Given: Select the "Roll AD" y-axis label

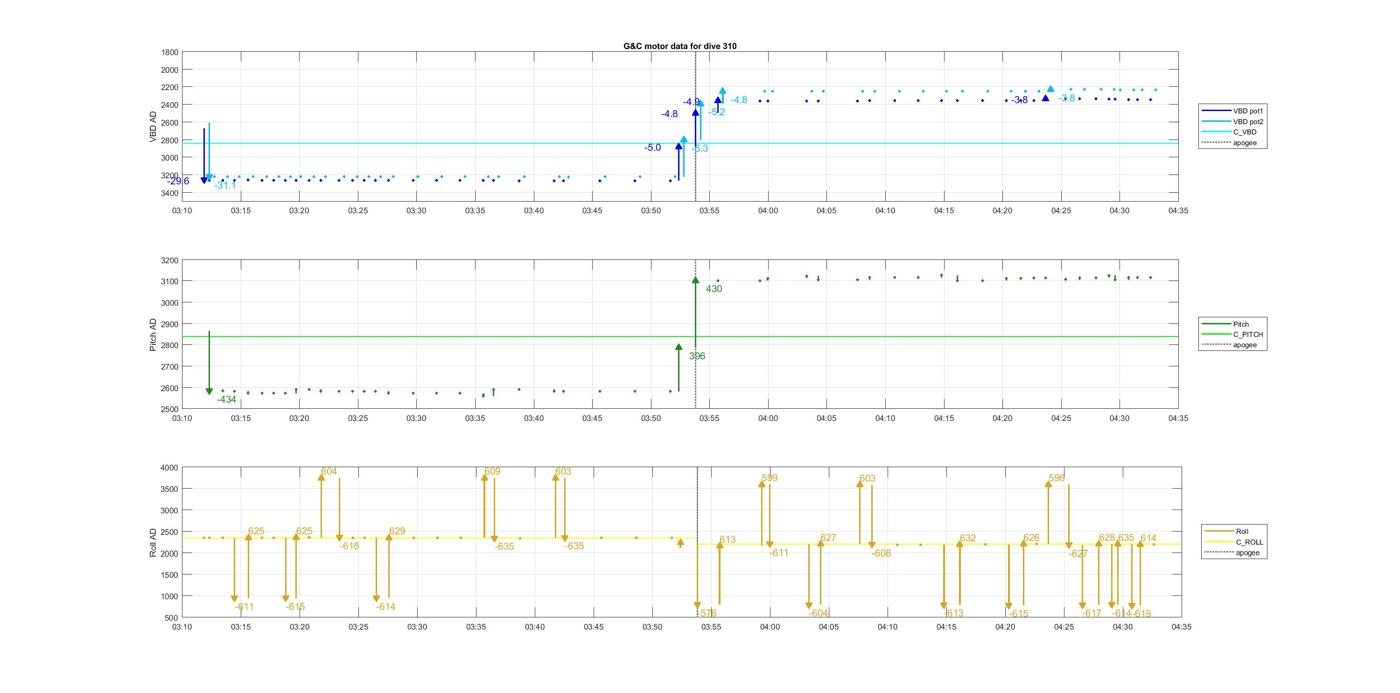Looking at the screenshot, I should click(154, 541).
